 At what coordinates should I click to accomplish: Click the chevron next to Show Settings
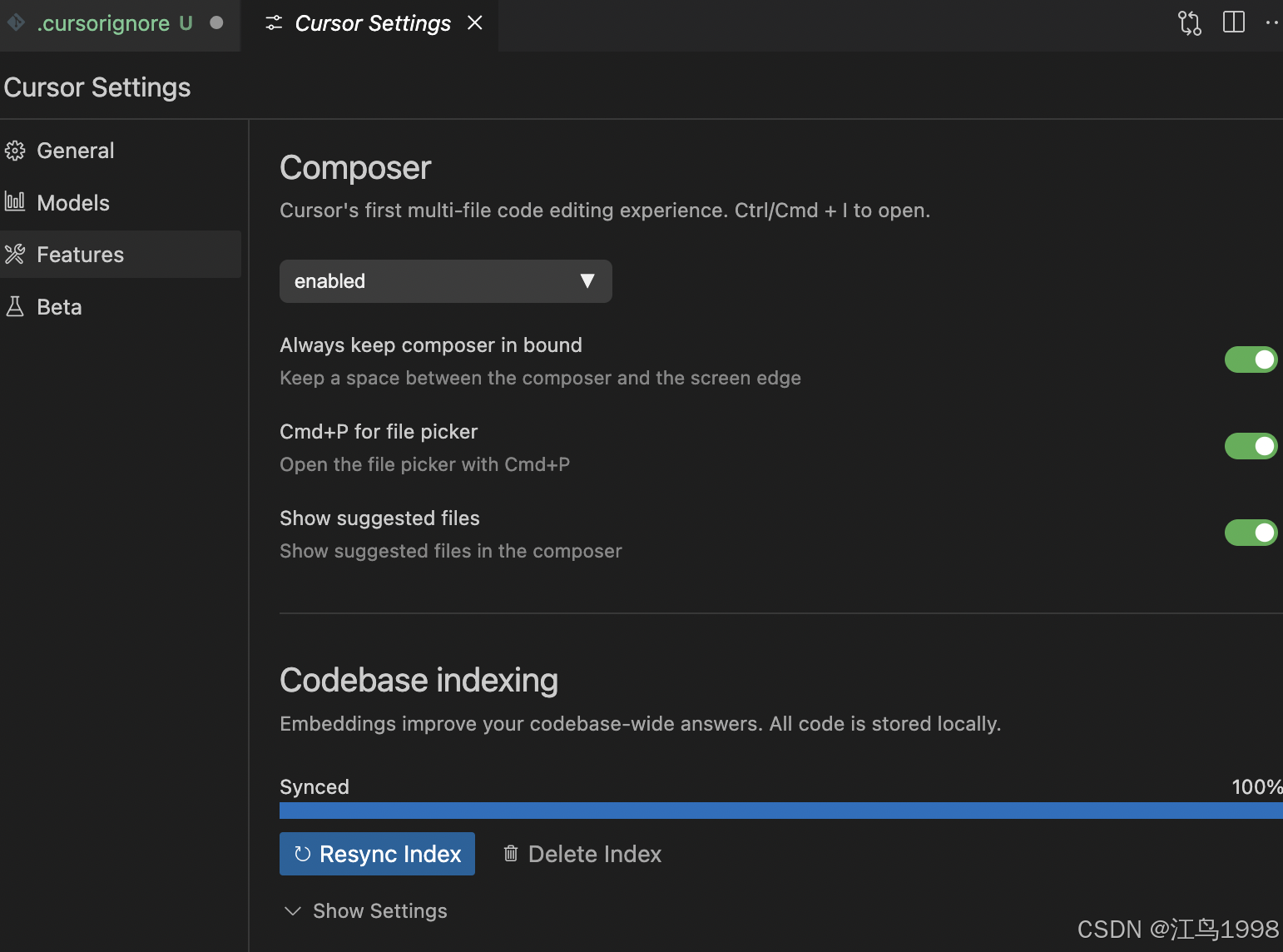(292, 911)
